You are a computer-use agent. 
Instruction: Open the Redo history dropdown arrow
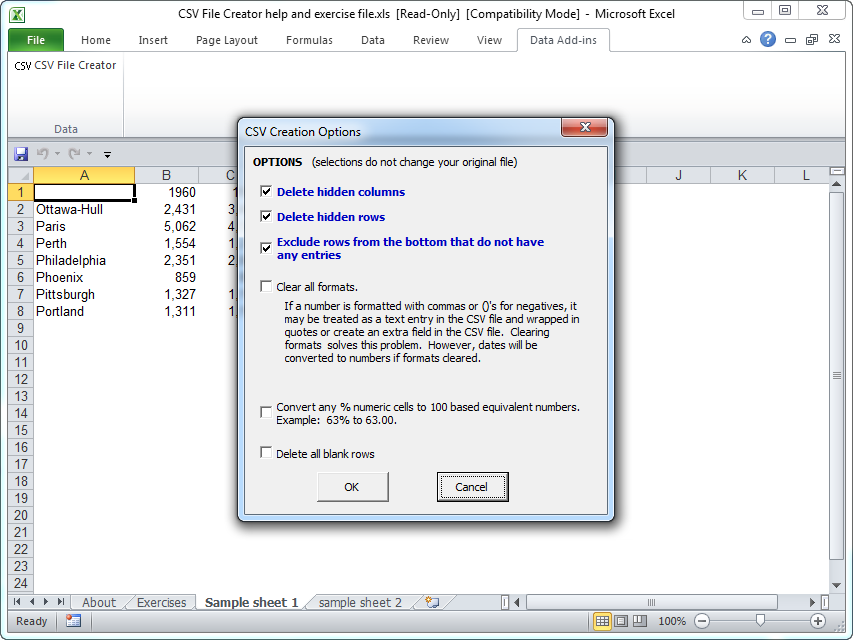pyautogui.click(x=90, y=154)
